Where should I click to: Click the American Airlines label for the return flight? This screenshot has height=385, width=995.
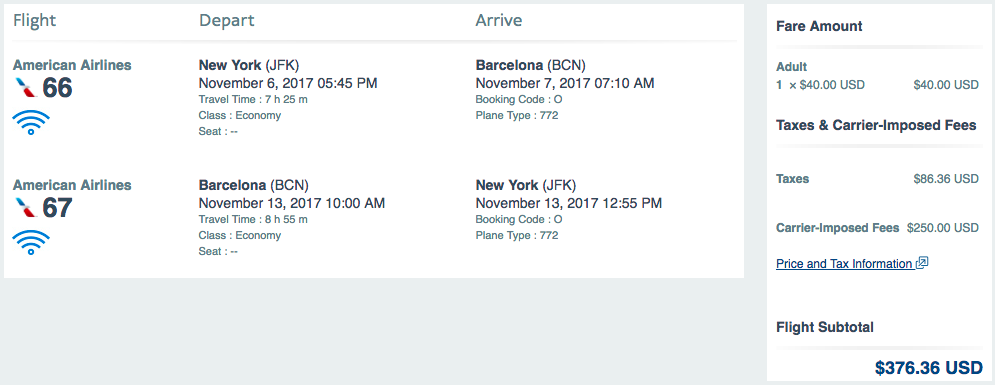click(x=72, y=185)
